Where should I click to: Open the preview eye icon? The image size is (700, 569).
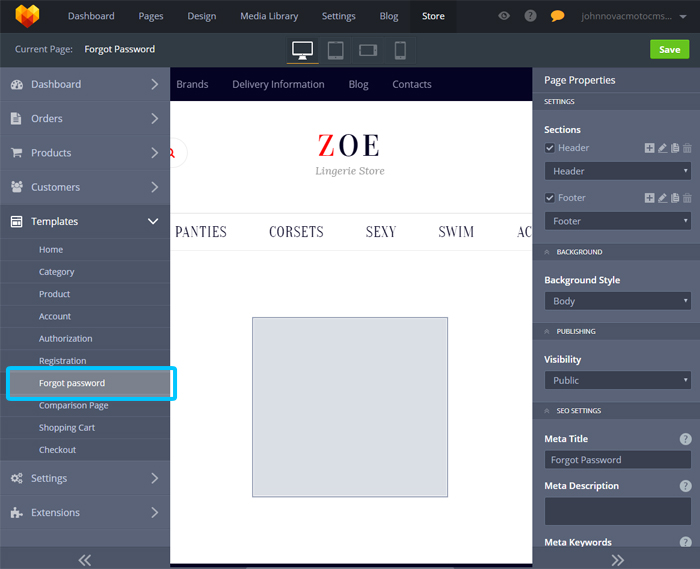click(x=504, y=16)
